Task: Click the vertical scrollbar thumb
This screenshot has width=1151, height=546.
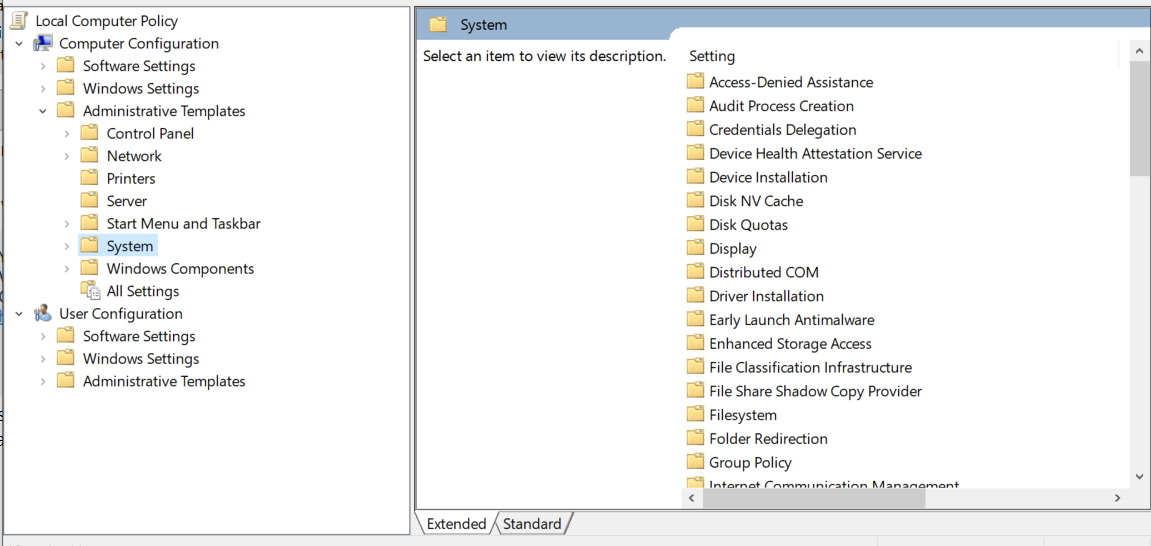Action: (x=1140, y=118)
